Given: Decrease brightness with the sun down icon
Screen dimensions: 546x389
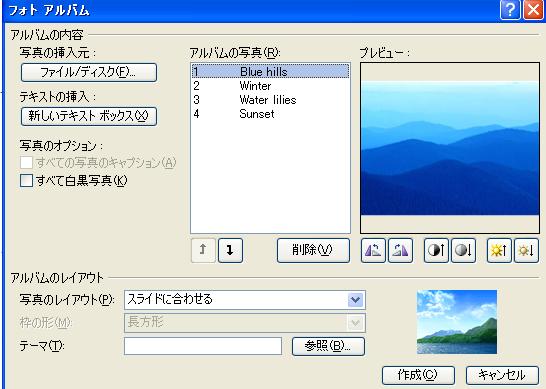Looking at the screenshot, I should pyautogui.click(x=526, y=250).
